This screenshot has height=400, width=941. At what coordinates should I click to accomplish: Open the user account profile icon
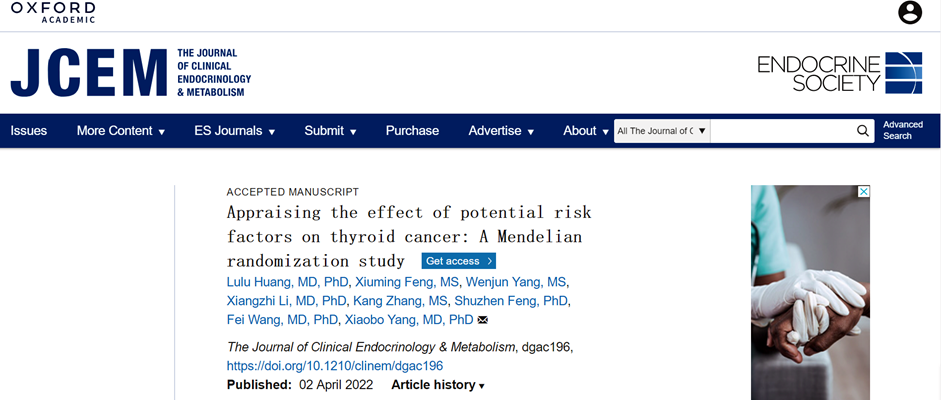pyautogui.click(x=910, y=13)
